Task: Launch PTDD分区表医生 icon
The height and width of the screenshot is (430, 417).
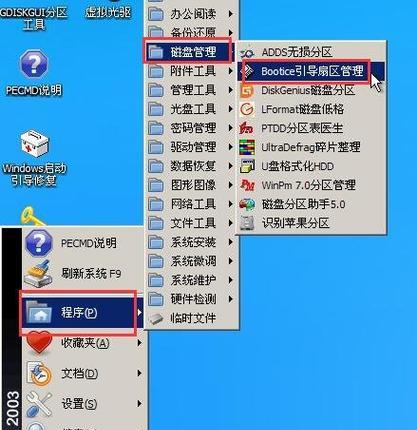Action: (247, 128)
